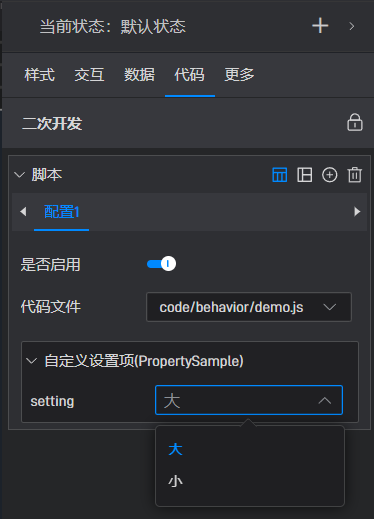Click the left arrow in config tabs
374x519 pixels.
(x=23, y=212)
